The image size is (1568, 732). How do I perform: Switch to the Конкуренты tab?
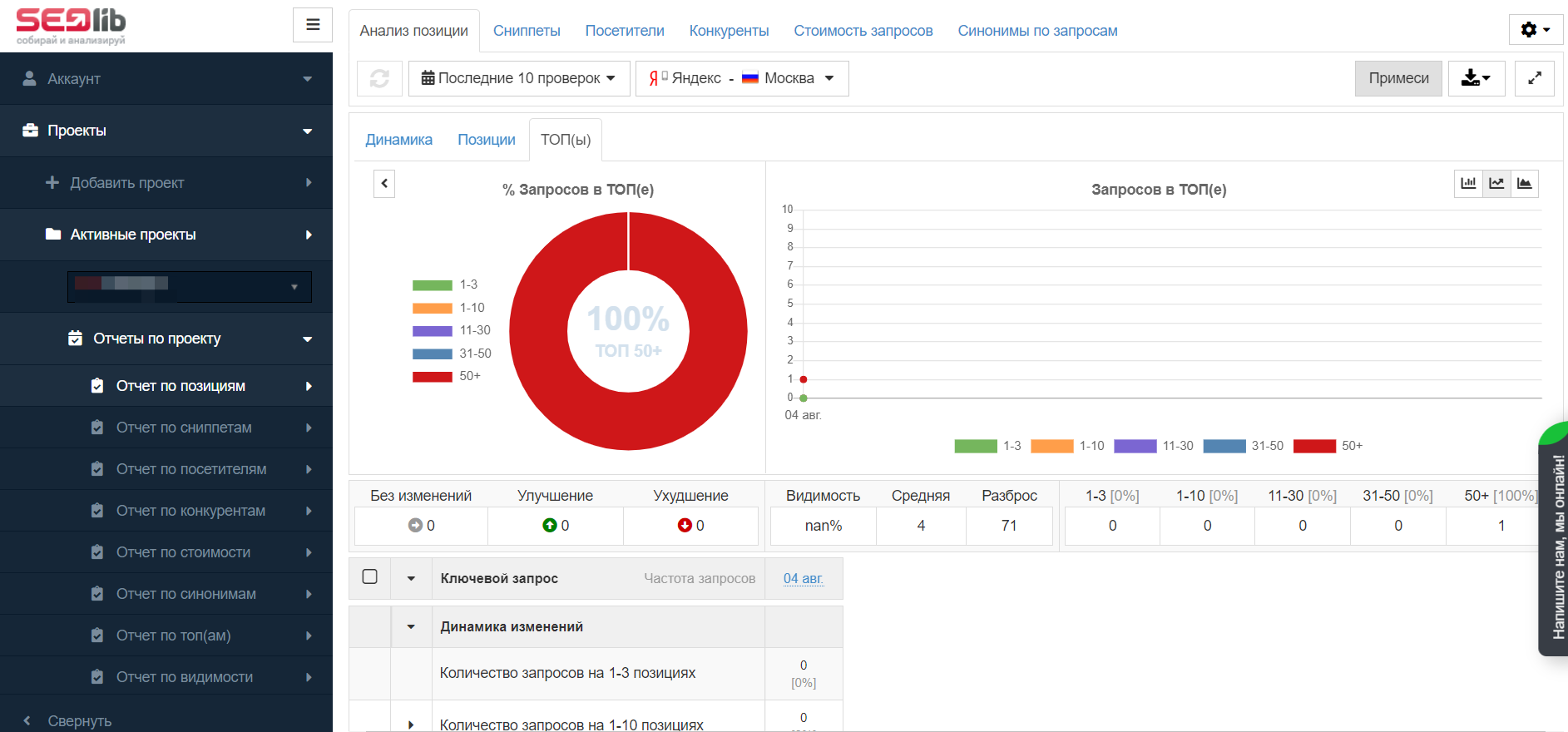(x=729, y=31)
